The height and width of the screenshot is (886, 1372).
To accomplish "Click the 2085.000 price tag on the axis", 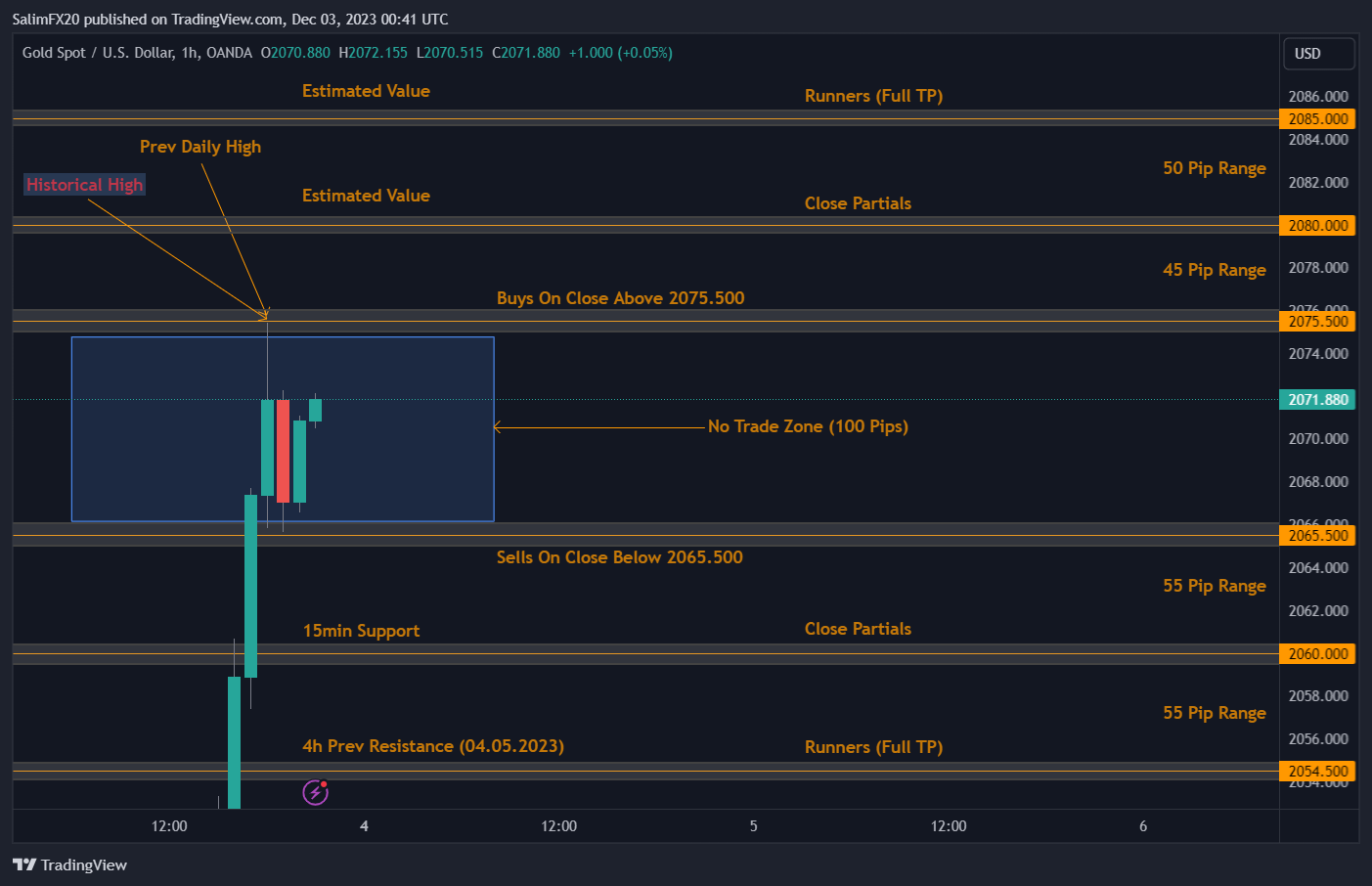I will (x=1317, y=118).
